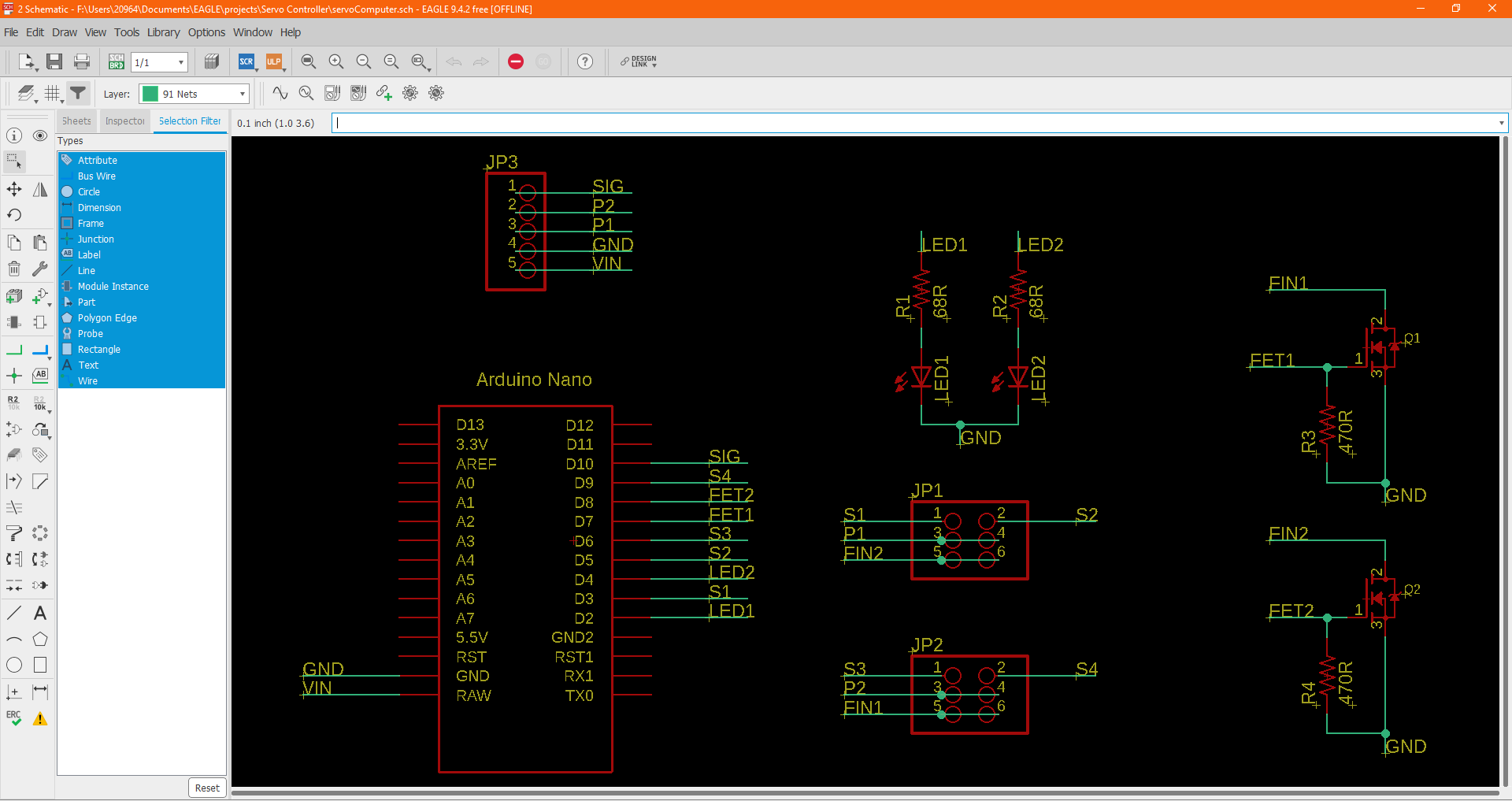Viewport: 1512px width, 801px height.
Task: Toggle the Selection Filter funnel icon
Action: (x=78, y=94)
